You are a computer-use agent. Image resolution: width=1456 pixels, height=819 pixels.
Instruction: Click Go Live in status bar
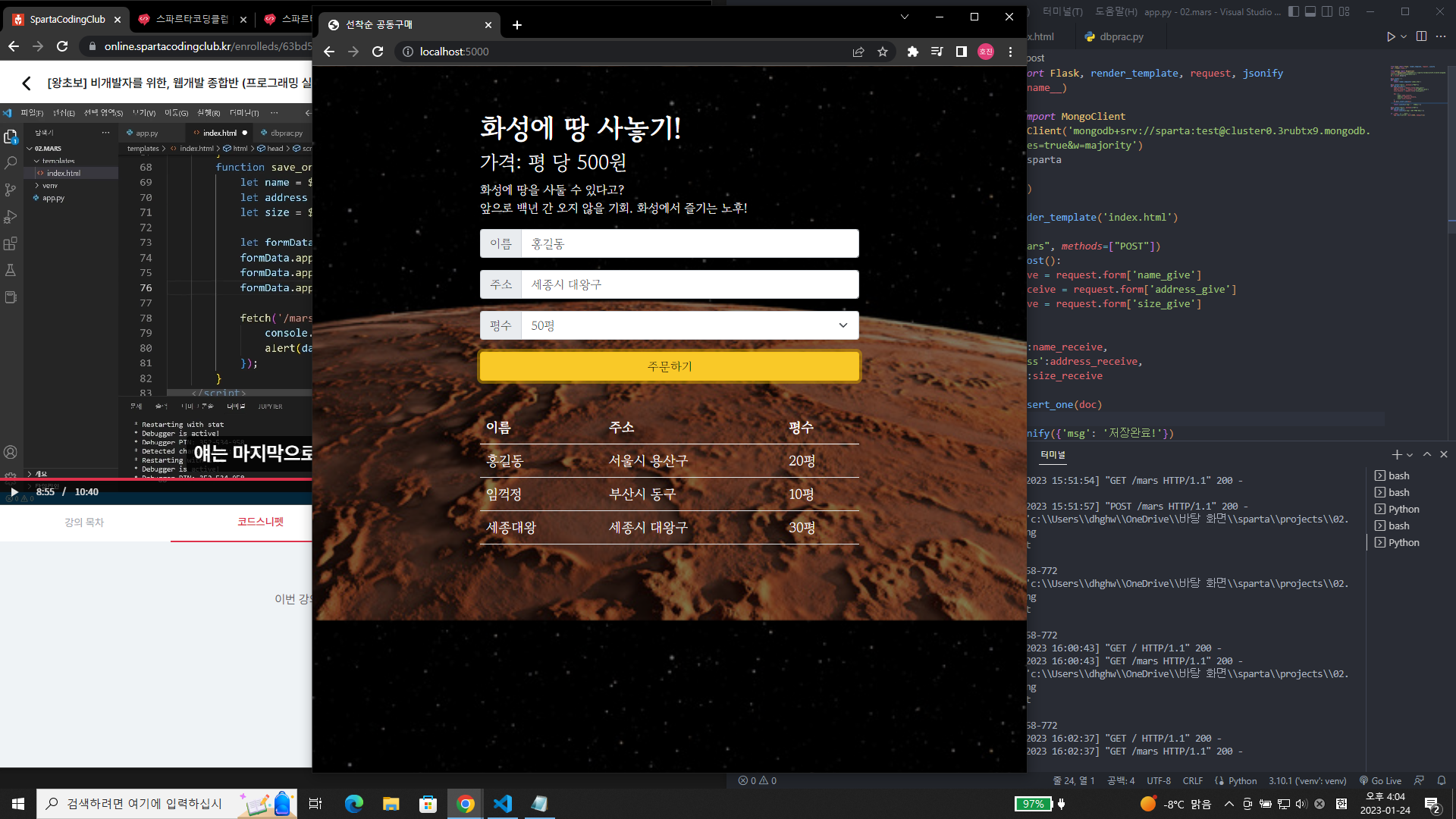pos(1380,780)
